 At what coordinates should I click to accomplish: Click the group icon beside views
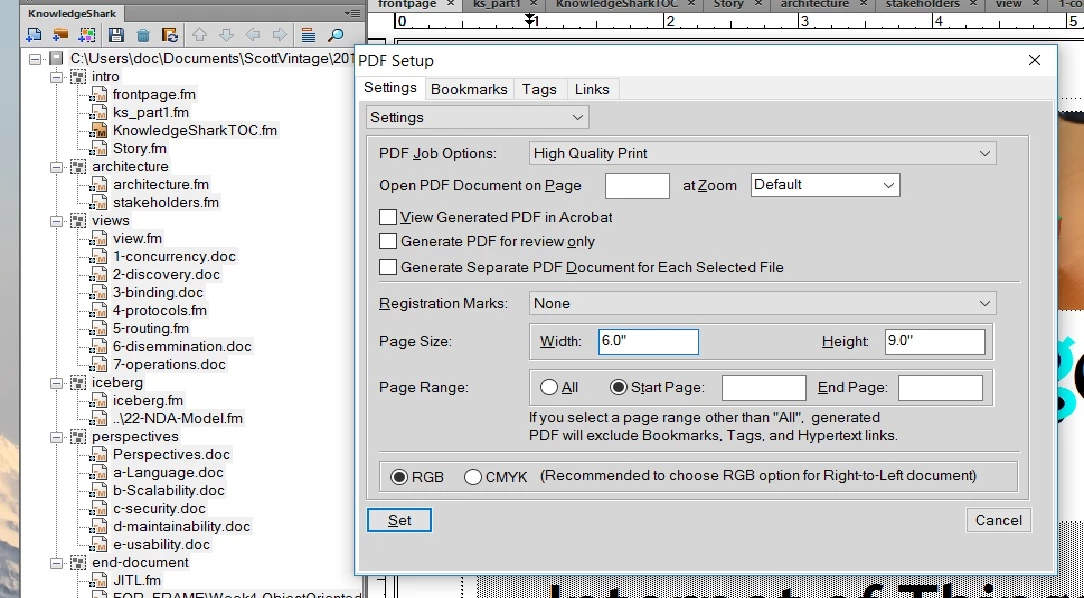click(x=78, y=221)
